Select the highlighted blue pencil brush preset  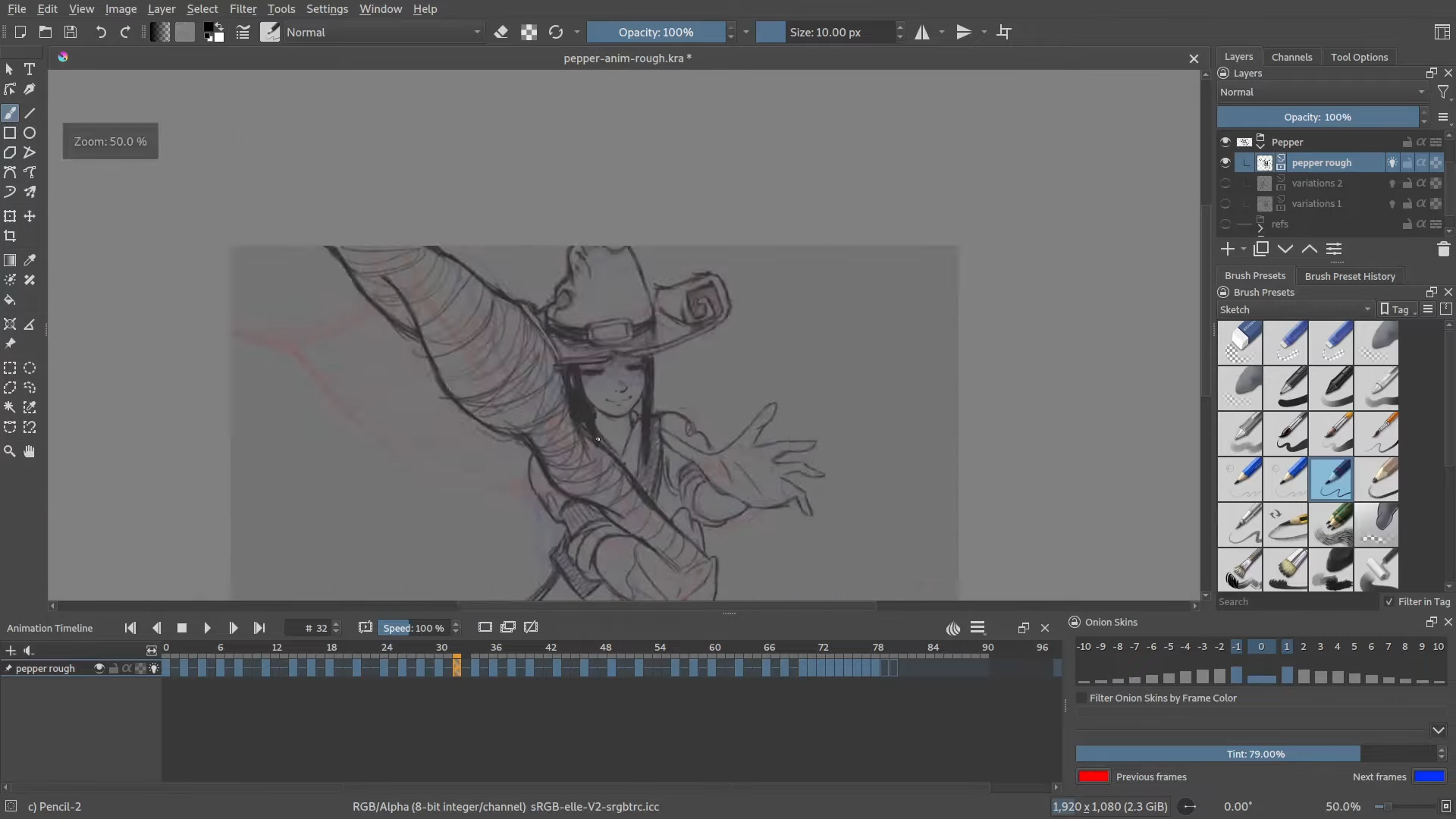tap(1331, 479)
